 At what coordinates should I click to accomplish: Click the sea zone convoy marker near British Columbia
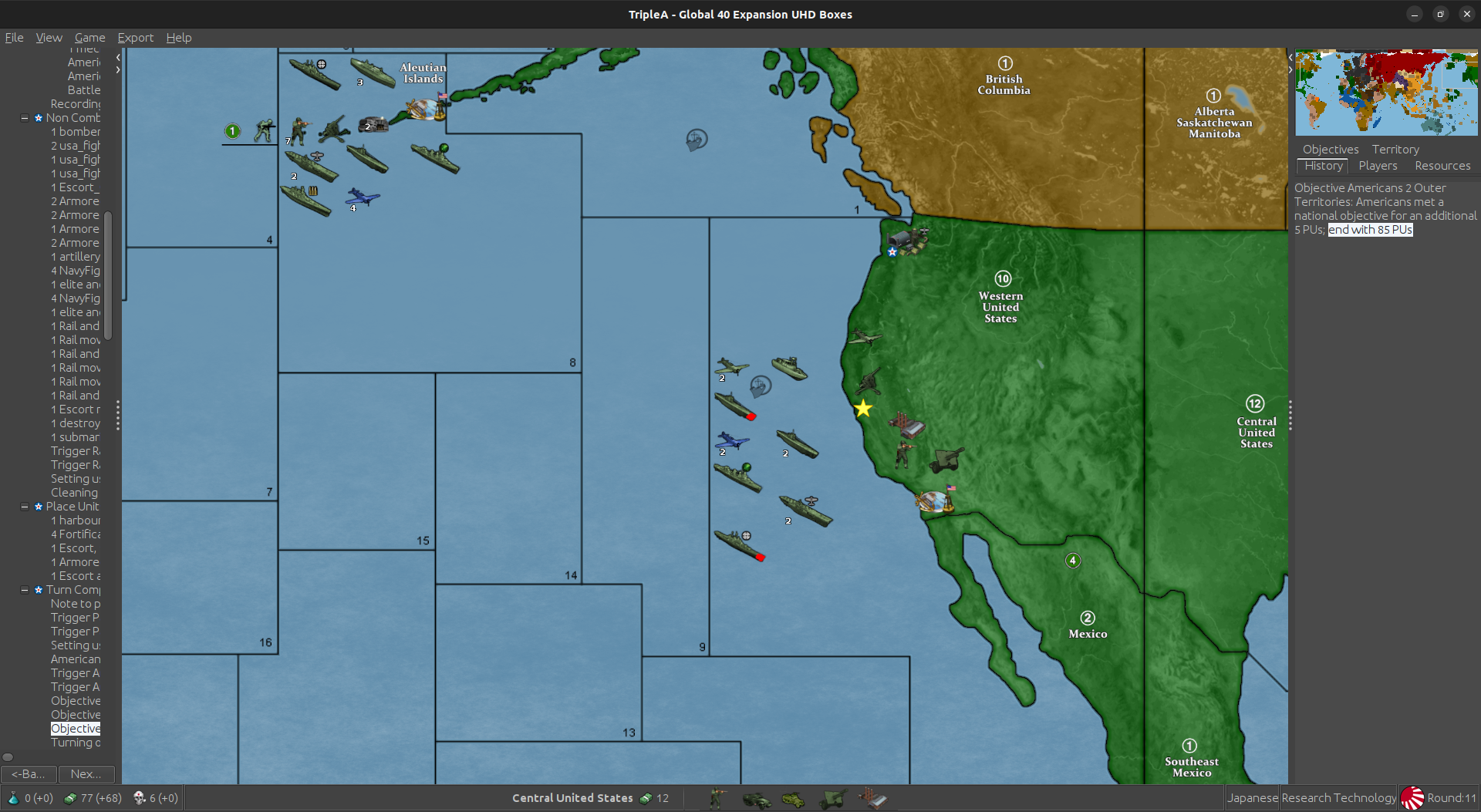pyautogui.click(x=697, y=140)
